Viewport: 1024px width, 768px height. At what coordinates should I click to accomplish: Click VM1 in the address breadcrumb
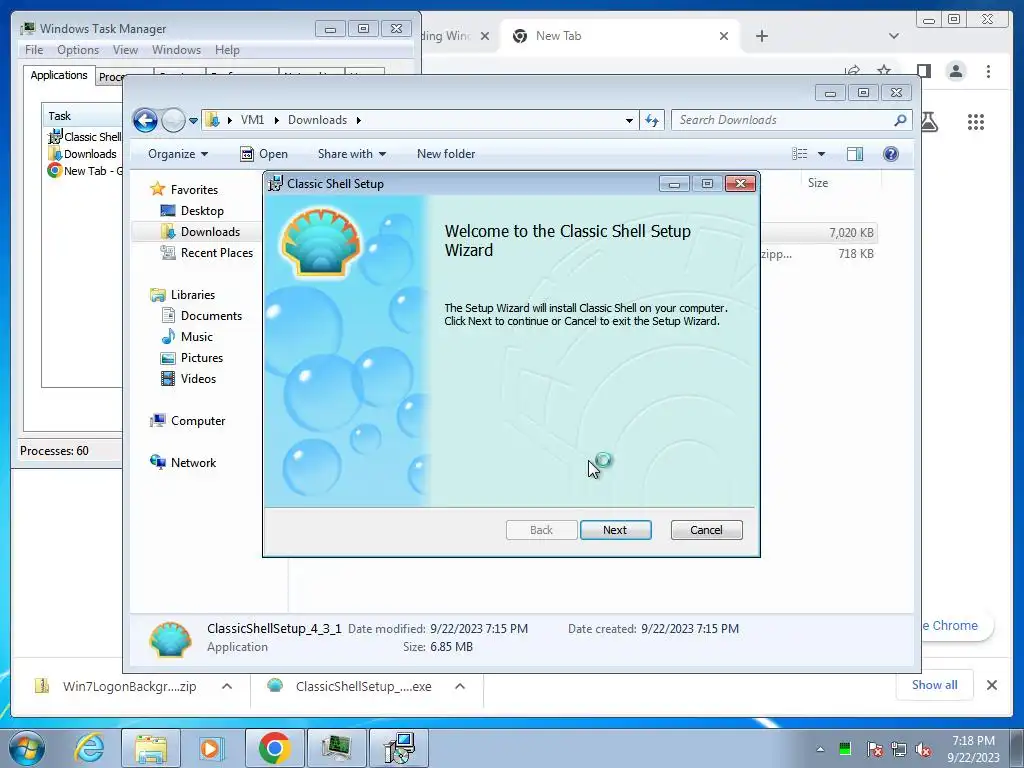click(x=253, y=120)
